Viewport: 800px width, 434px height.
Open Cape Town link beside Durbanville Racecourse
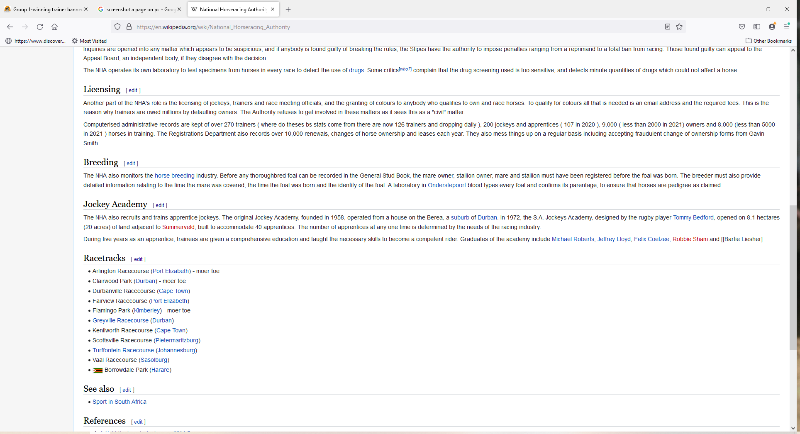coord(174,291)
